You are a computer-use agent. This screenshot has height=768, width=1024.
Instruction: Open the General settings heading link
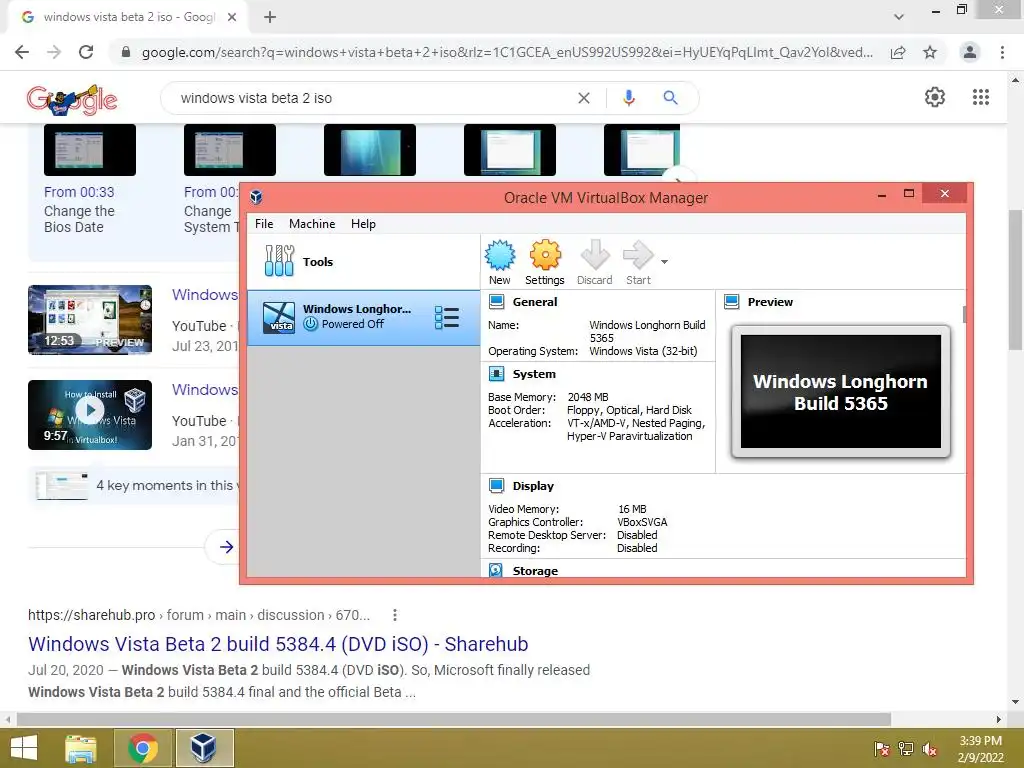pos(535,302)
